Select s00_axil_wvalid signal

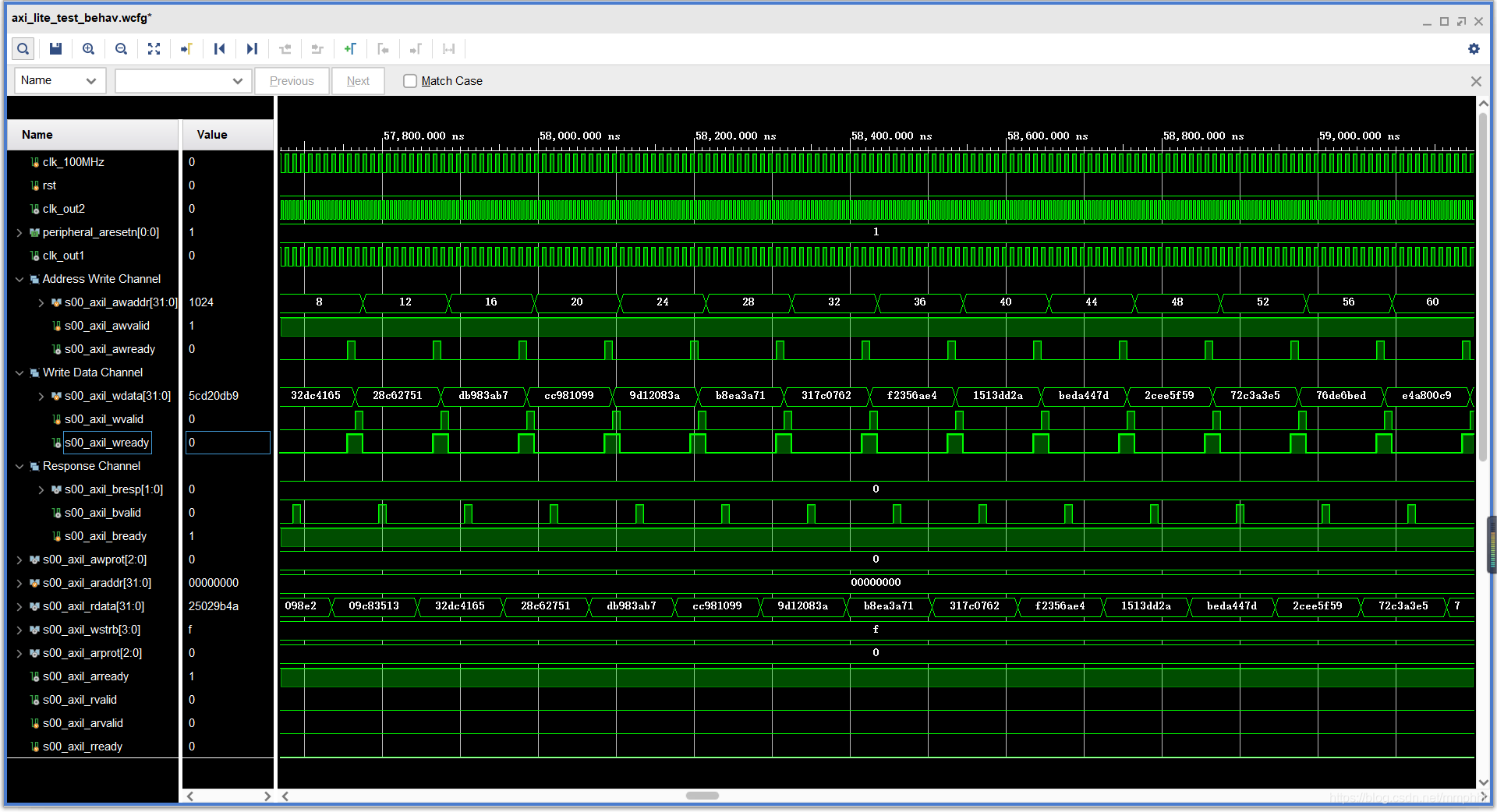tap(104, 419)
